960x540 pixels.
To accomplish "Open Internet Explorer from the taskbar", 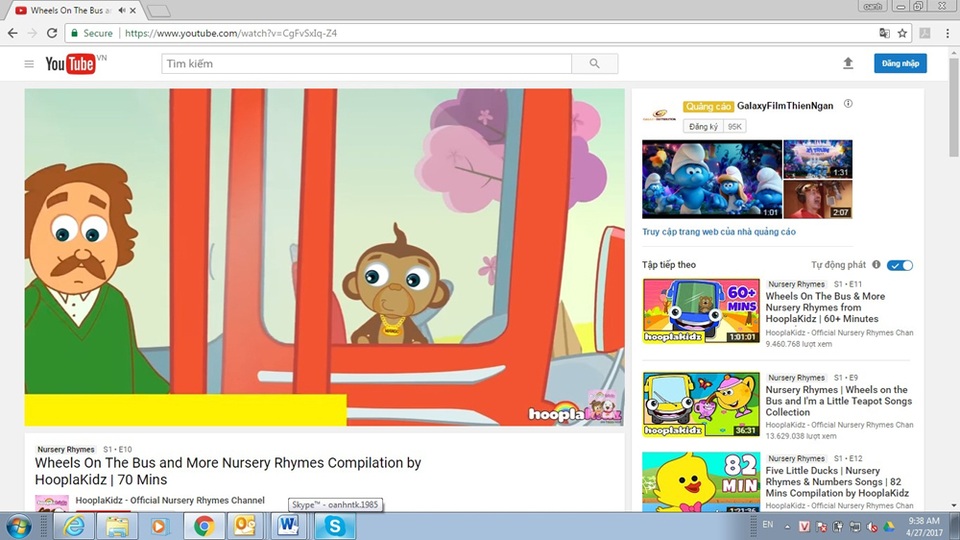I will [74, 526].
